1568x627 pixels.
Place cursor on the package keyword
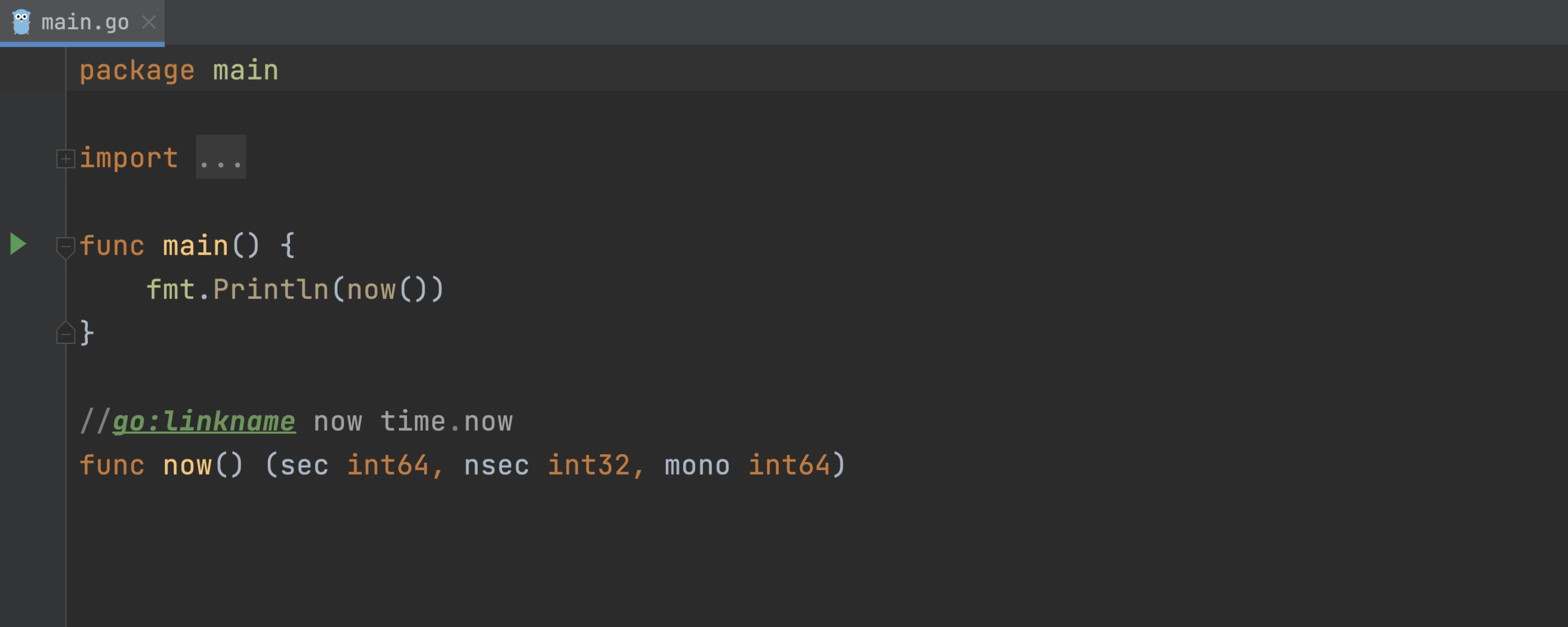pyautogui.click(x=137, y=71)
